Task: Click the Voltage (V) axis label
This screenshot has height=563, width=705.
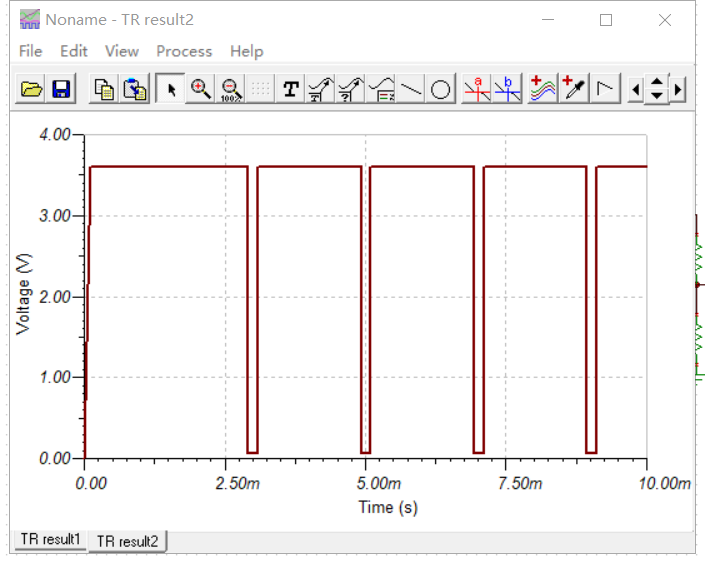Action: point(23,295)
